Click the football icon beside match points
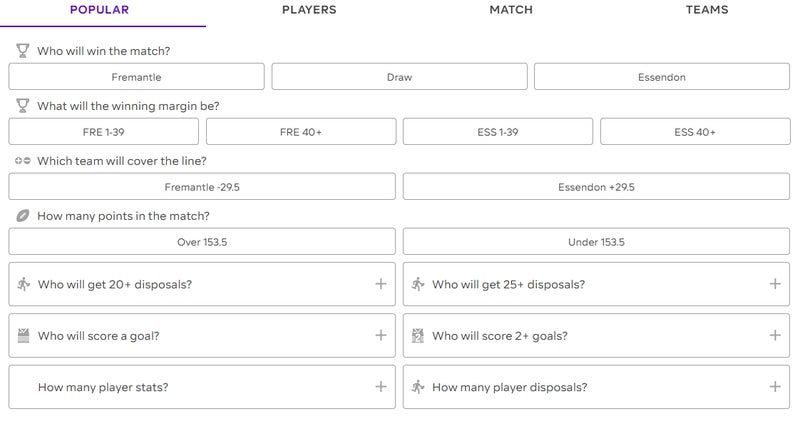The width and height of the screenshot is (800, 424). (22, 216)
